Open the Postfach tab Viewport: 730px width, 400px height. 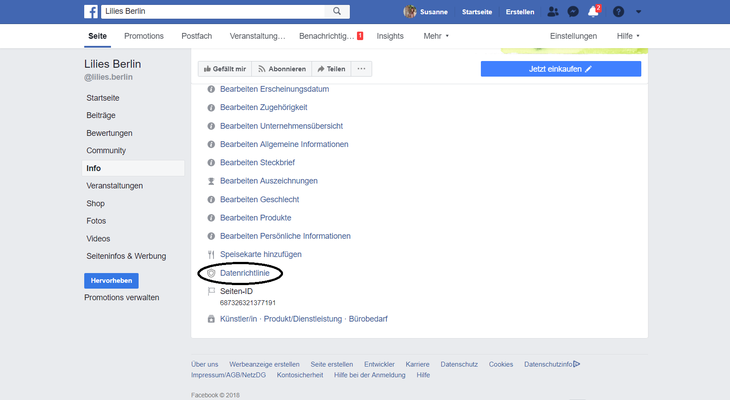(196, 36)
